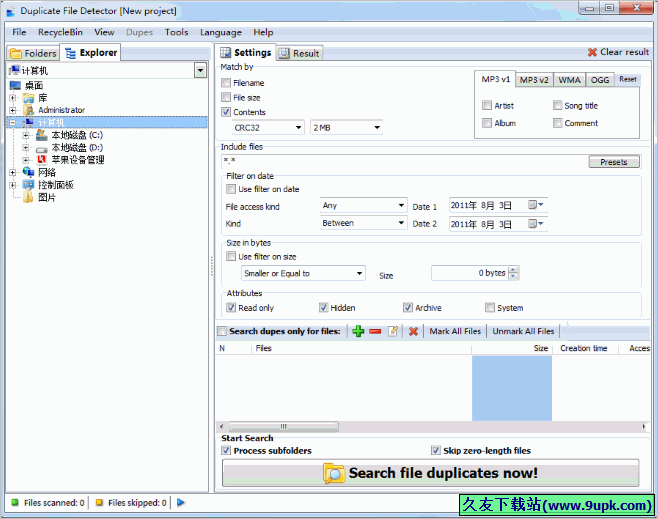The image size is (658, 519).
Task: Click the Apple device manager red icon
Action: click(42, 159)
